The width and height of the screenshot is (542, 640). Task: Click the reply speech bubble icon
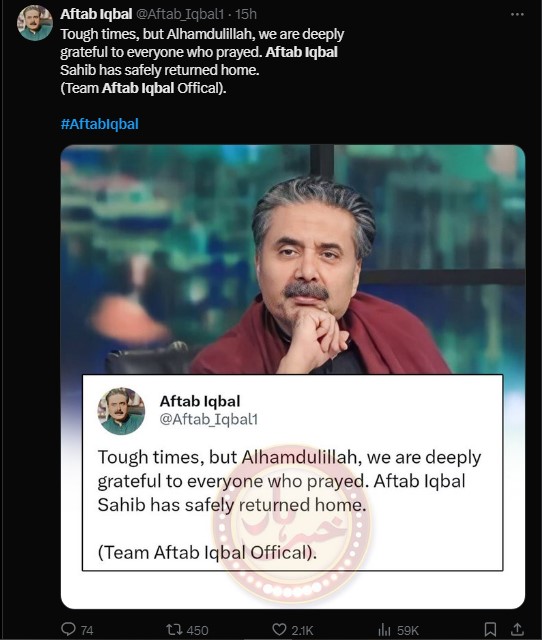click(68, 629)
